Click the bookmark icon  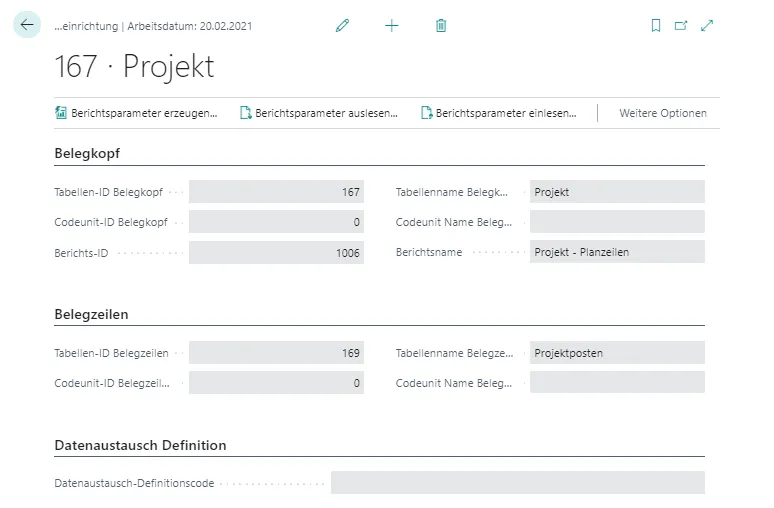656,26
